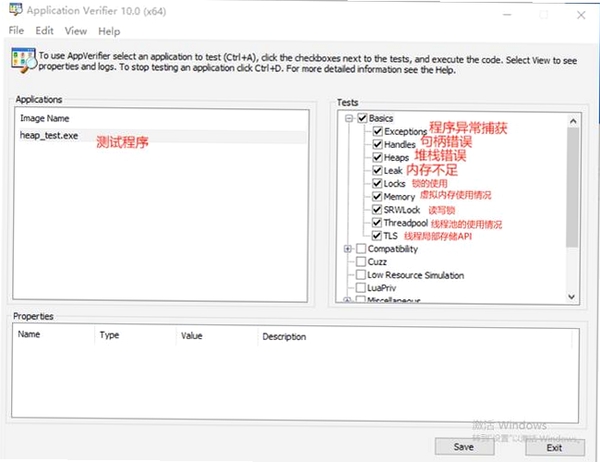The height and width of the screenshot is (462, 600).
Task: Uncheck the Heaps test checkbox
Action: click(377, 157)
